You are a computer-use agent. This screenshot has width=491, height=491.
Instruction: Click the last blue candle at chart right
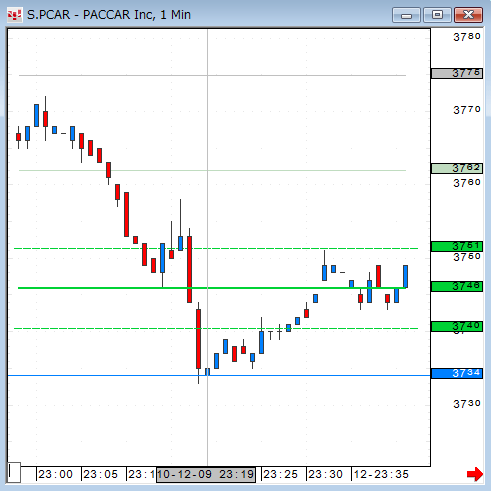click(405, 276)
